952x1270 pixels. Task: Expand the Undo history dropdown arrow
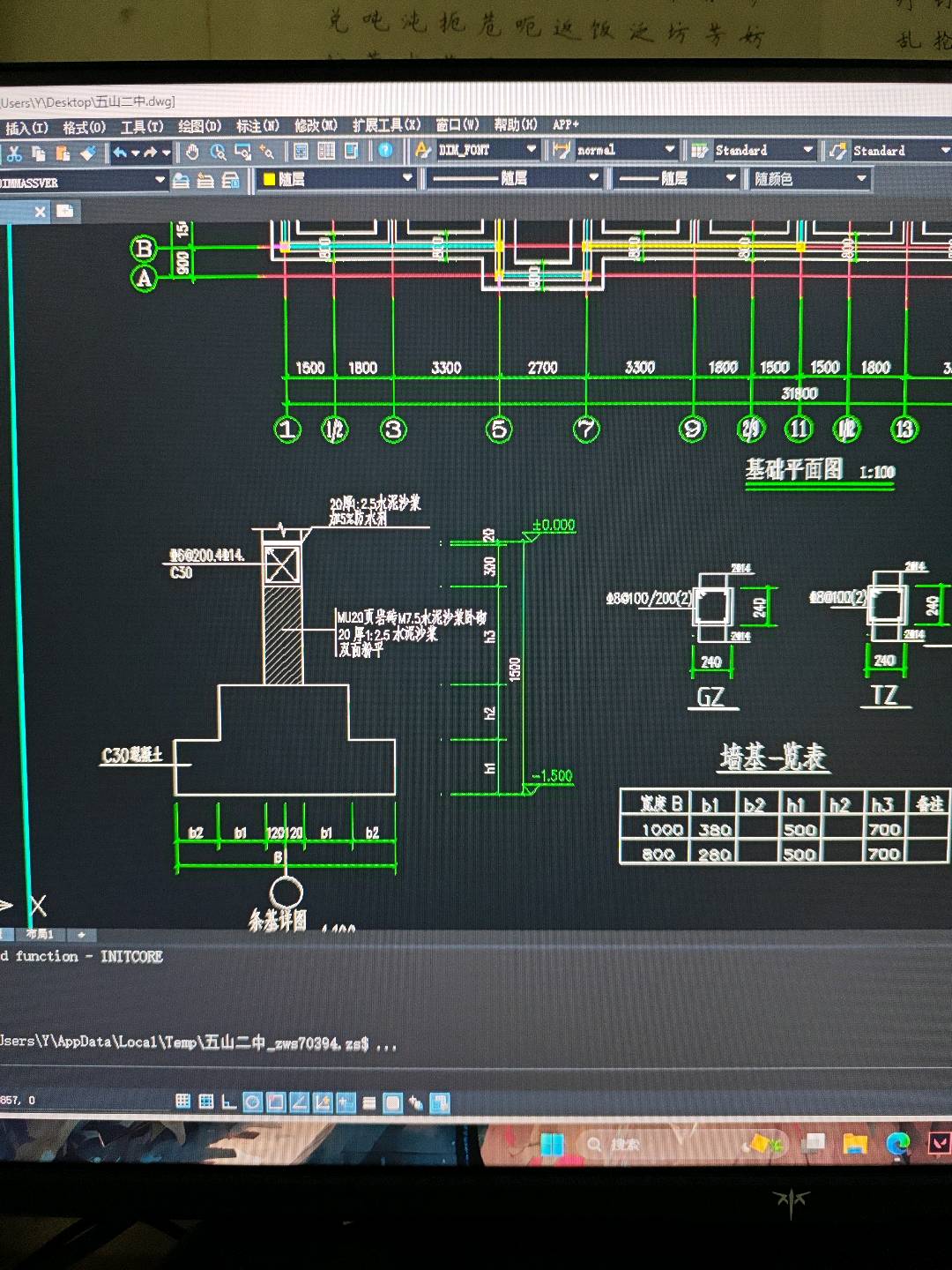click(x=135, y=153)
